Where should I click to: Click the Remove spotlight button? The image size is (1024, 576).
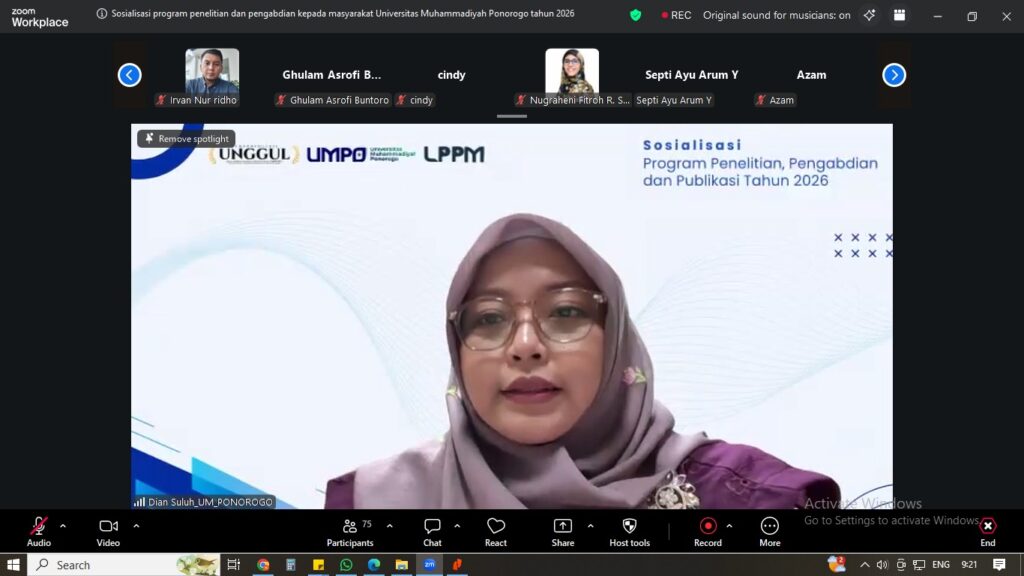(187, 139)
